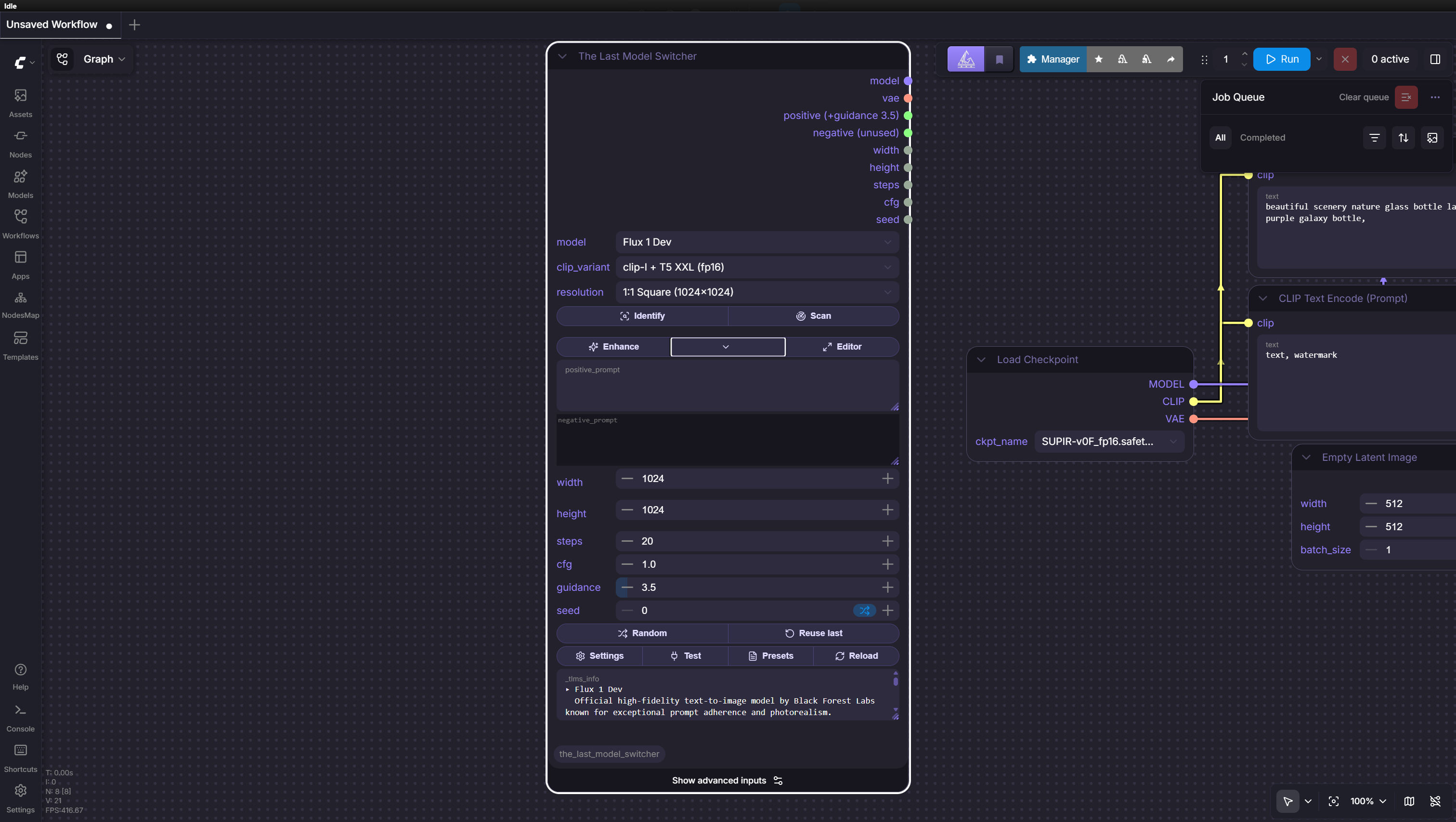Open the Presets button
This screenshot has height=822, width=1456.
click(771, 656)
